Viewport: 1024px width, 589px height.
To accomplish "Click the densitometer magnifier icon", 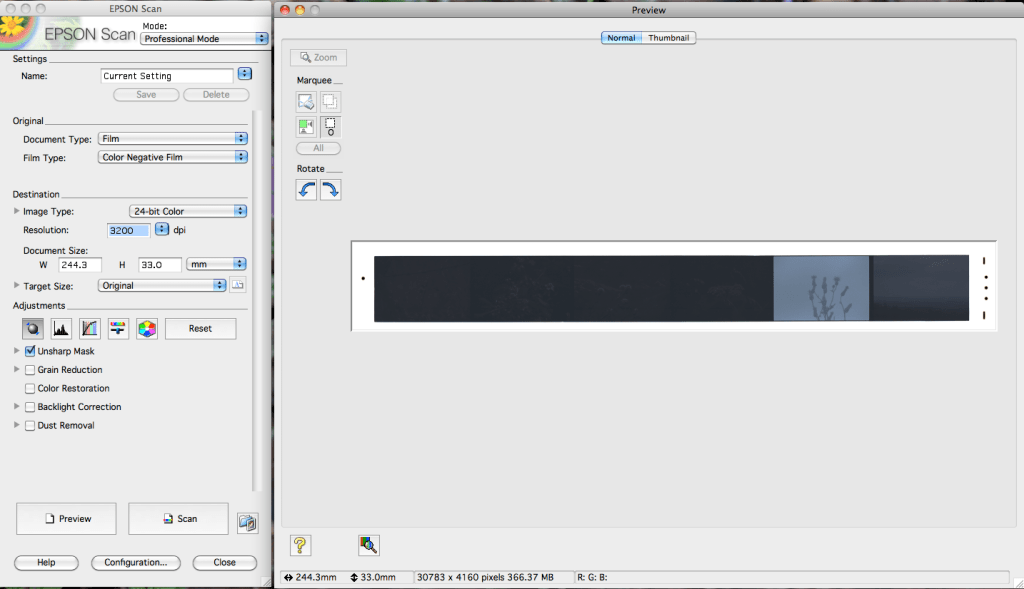I will (369, 545).
